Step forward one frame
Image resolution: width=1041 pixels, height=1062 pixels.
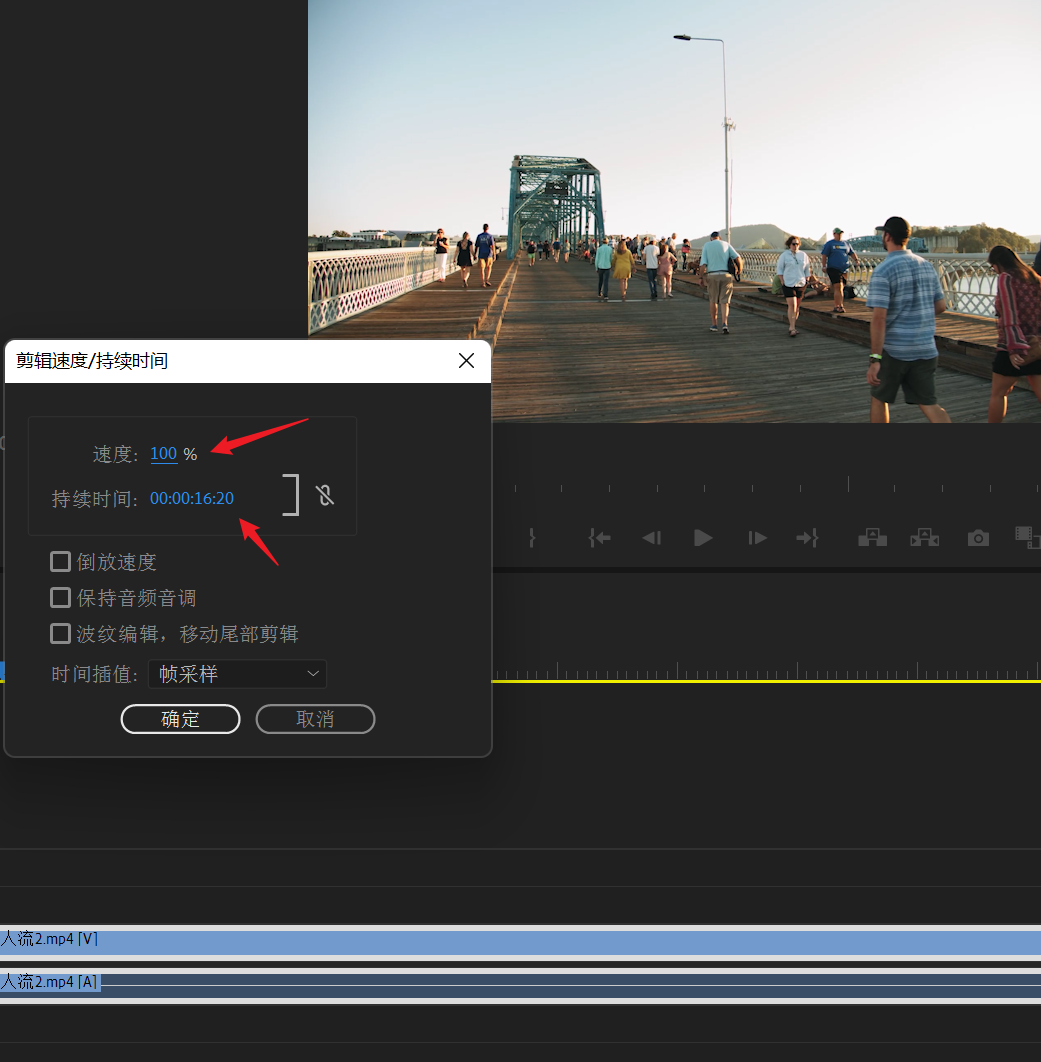point(757,538)
